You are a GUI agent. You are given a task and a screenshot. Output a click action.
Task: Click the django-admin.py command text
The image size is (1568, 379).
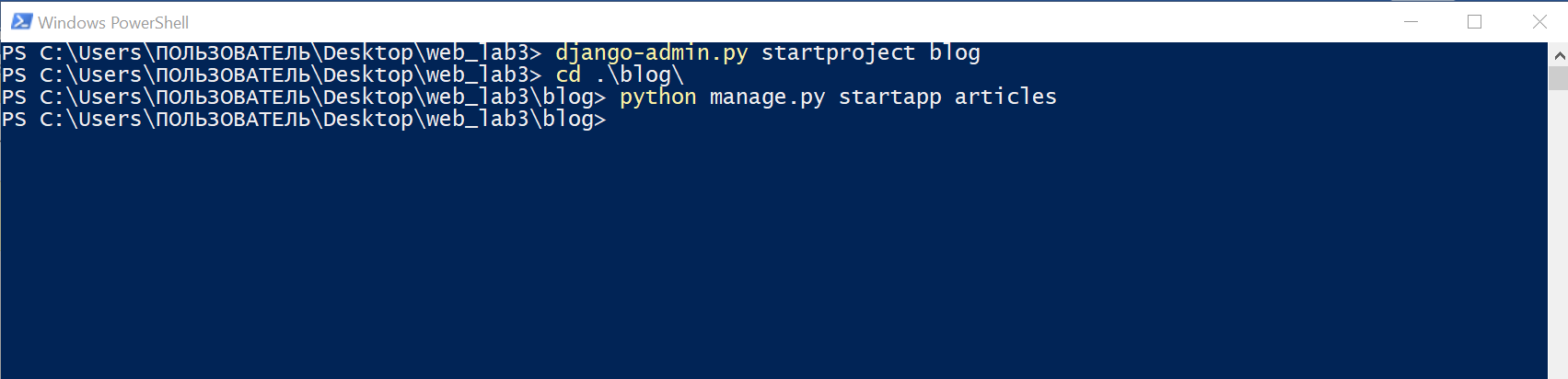(x=651, y=53)
